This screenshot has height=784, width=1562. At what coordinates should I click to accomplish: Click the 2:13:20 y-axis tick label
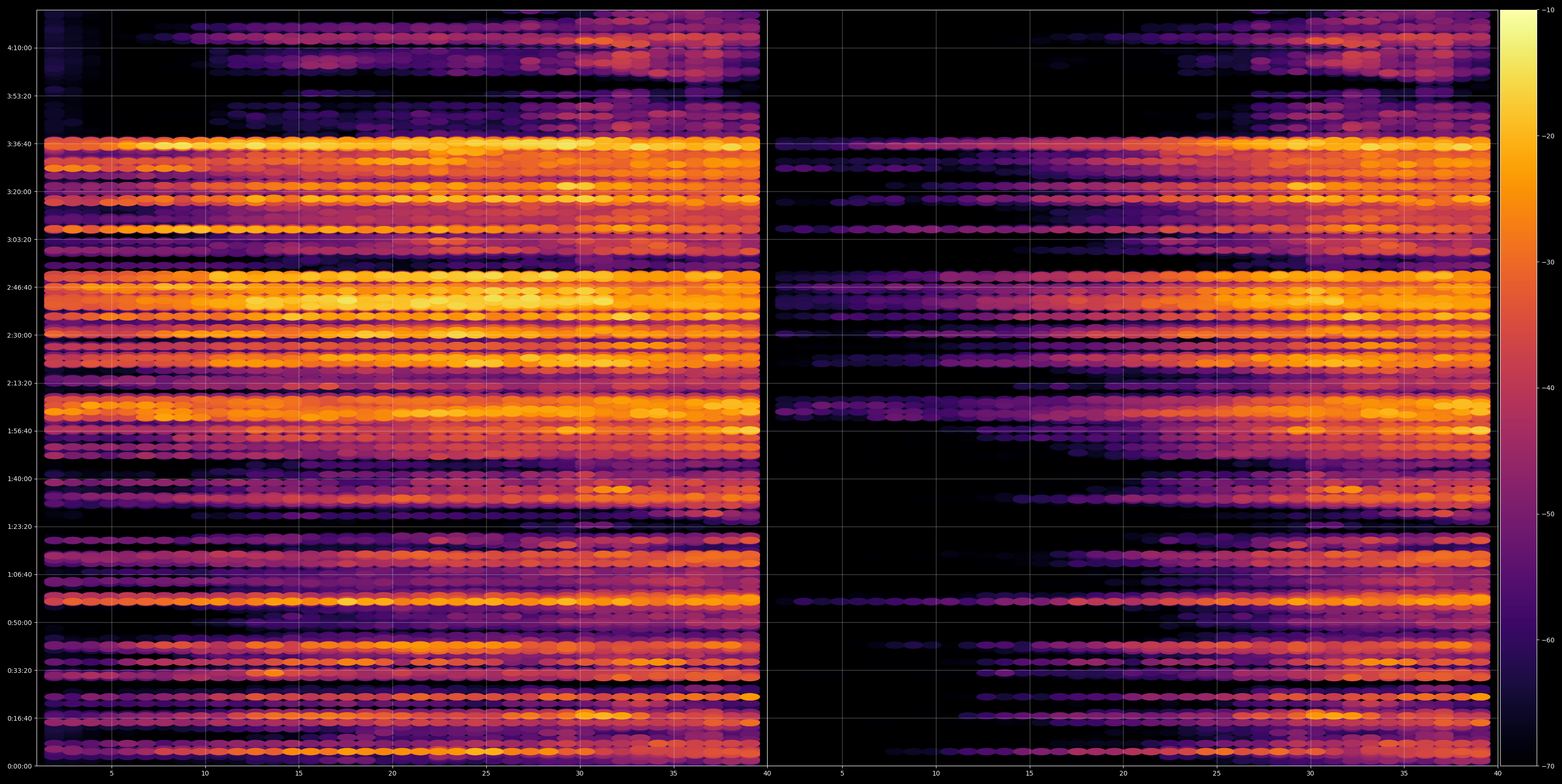(x=19, y=383)
